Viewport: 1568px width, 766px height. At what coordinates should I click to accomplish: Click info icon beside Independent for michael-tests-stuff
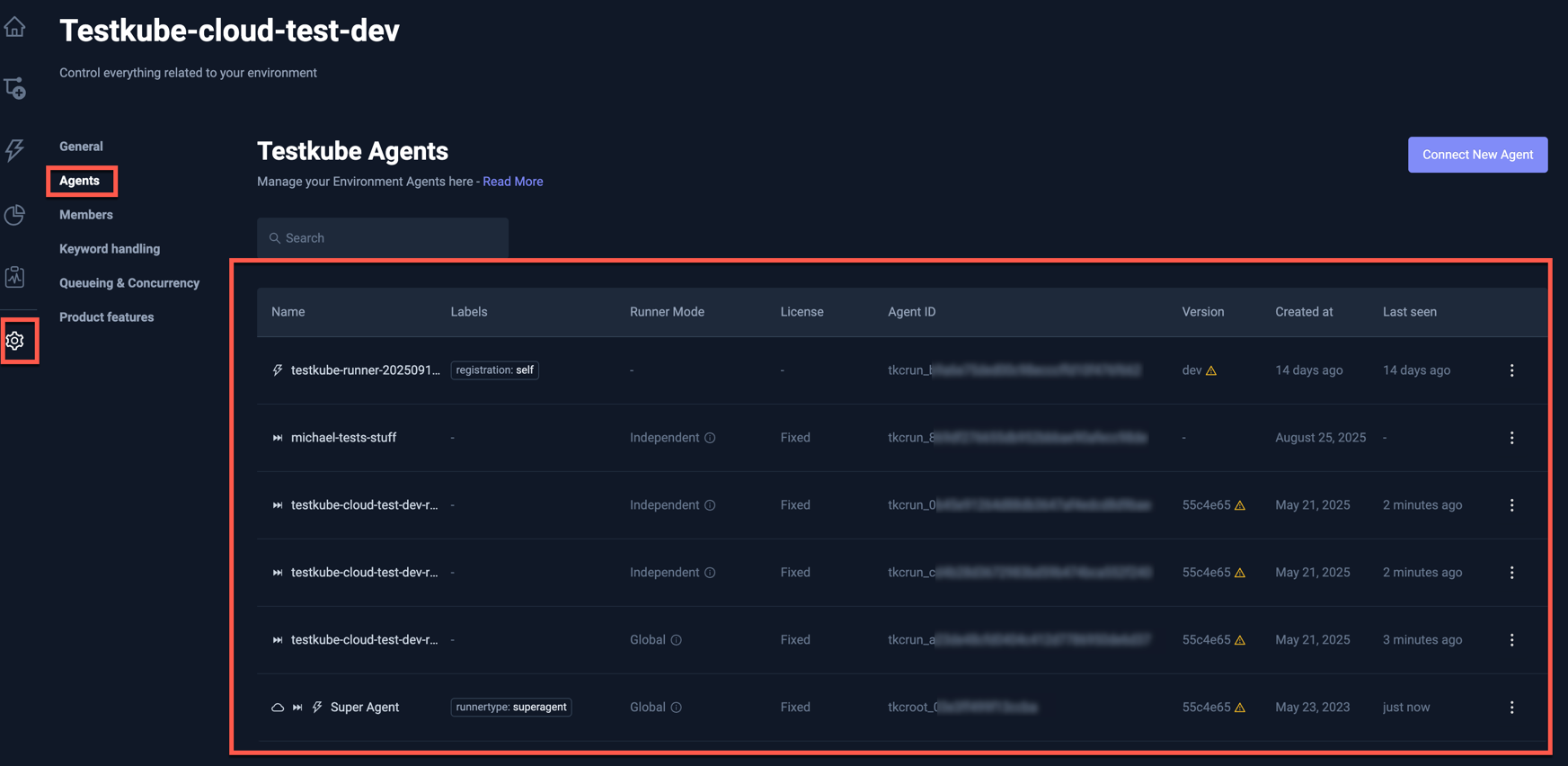(x=710, y=438)
